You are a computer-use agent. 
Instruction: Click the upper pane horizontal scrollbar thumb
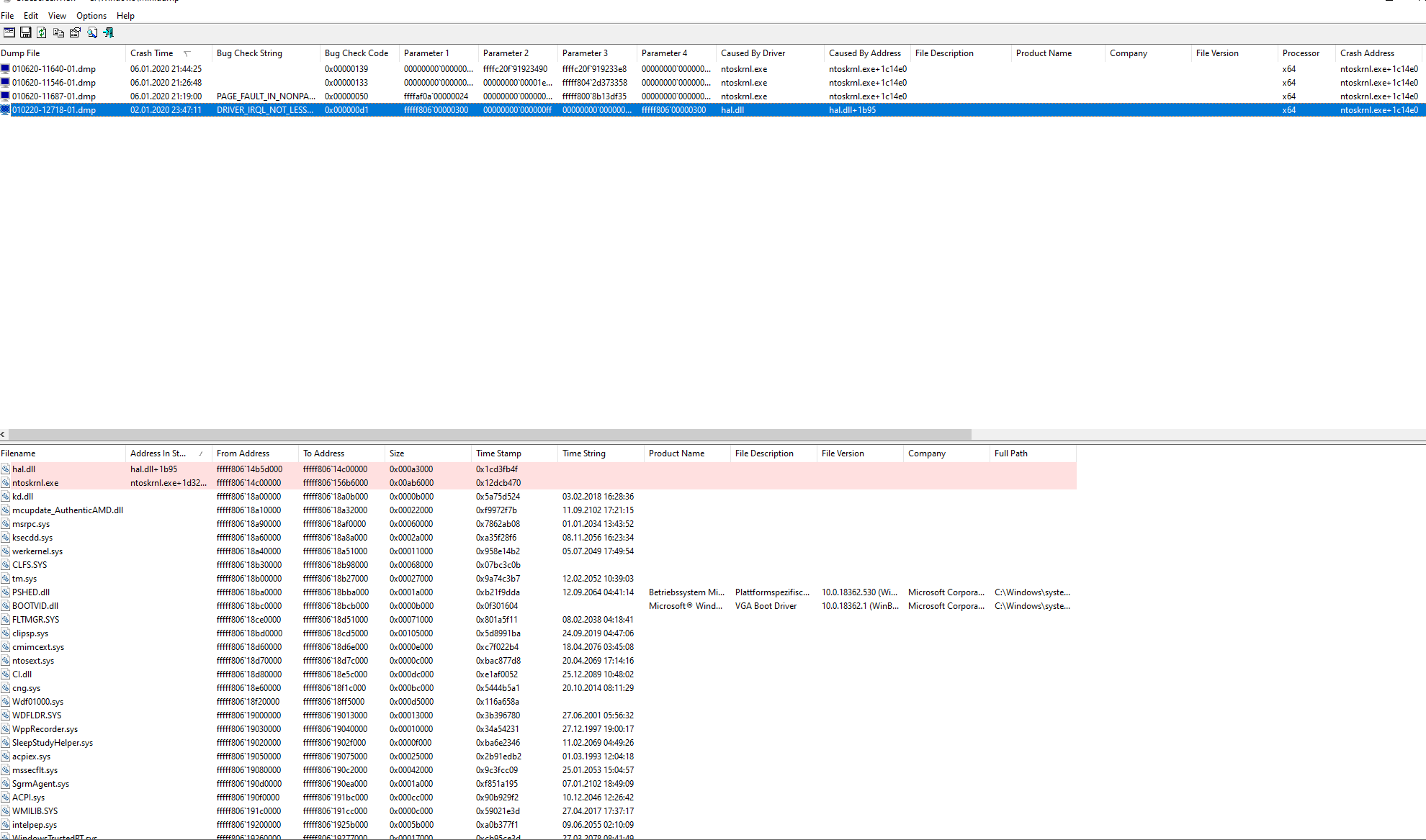tap(490, 434)
